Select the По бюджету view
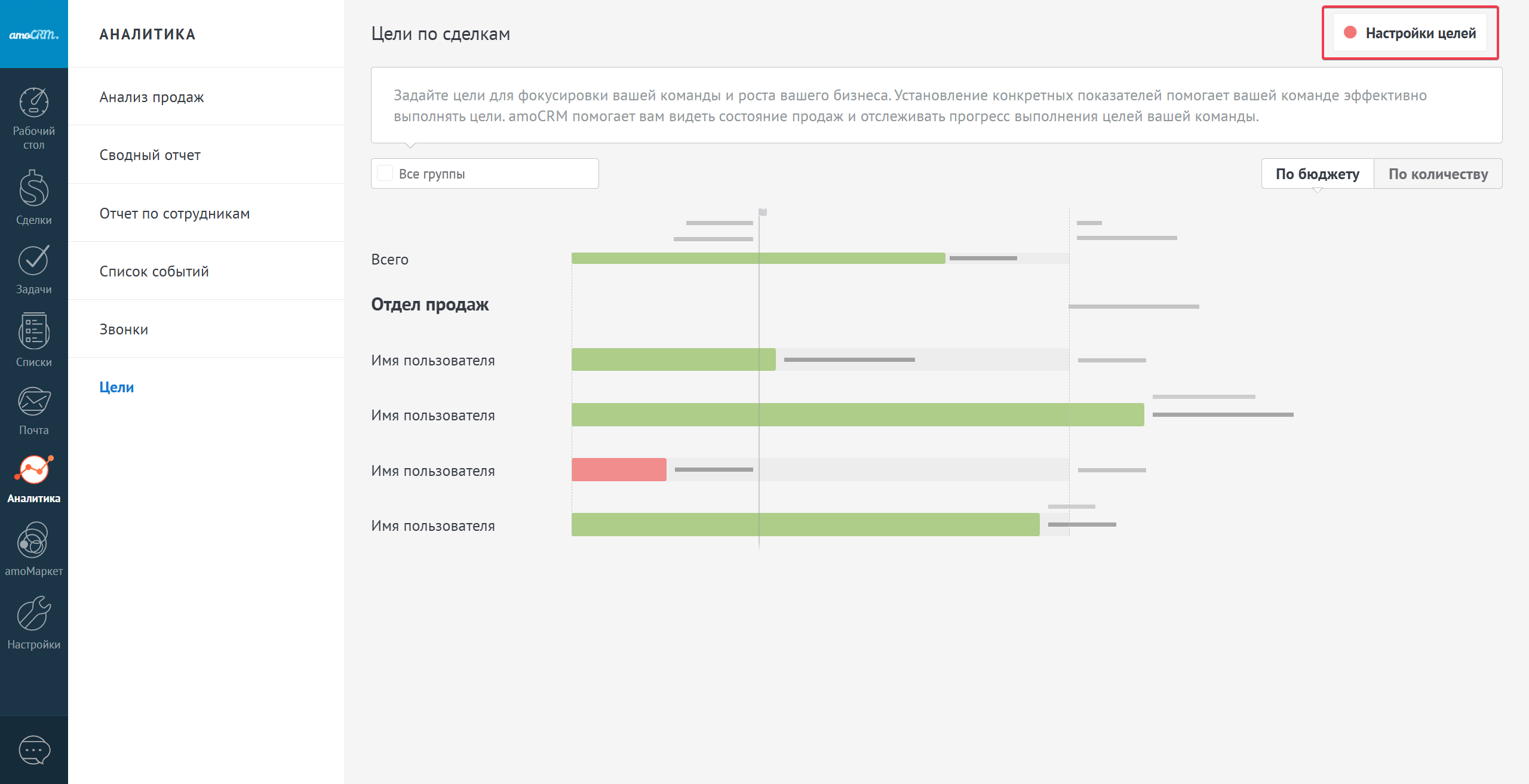 click(x=1317, y=174)
